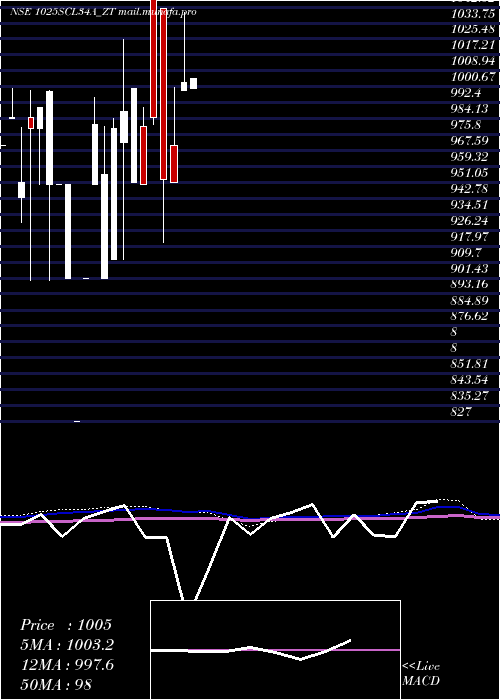Click the 876.62 price axis label
This screenshot has height=700, width=500.
point(469,316)
